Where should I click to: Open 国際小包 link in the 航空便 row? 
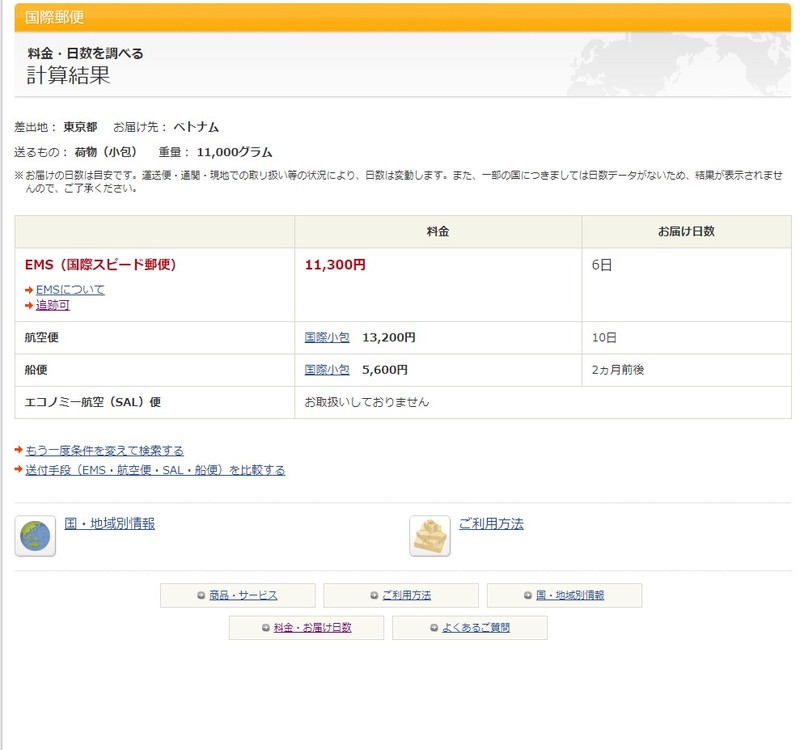pyautogui.click(x=327, y=338)
